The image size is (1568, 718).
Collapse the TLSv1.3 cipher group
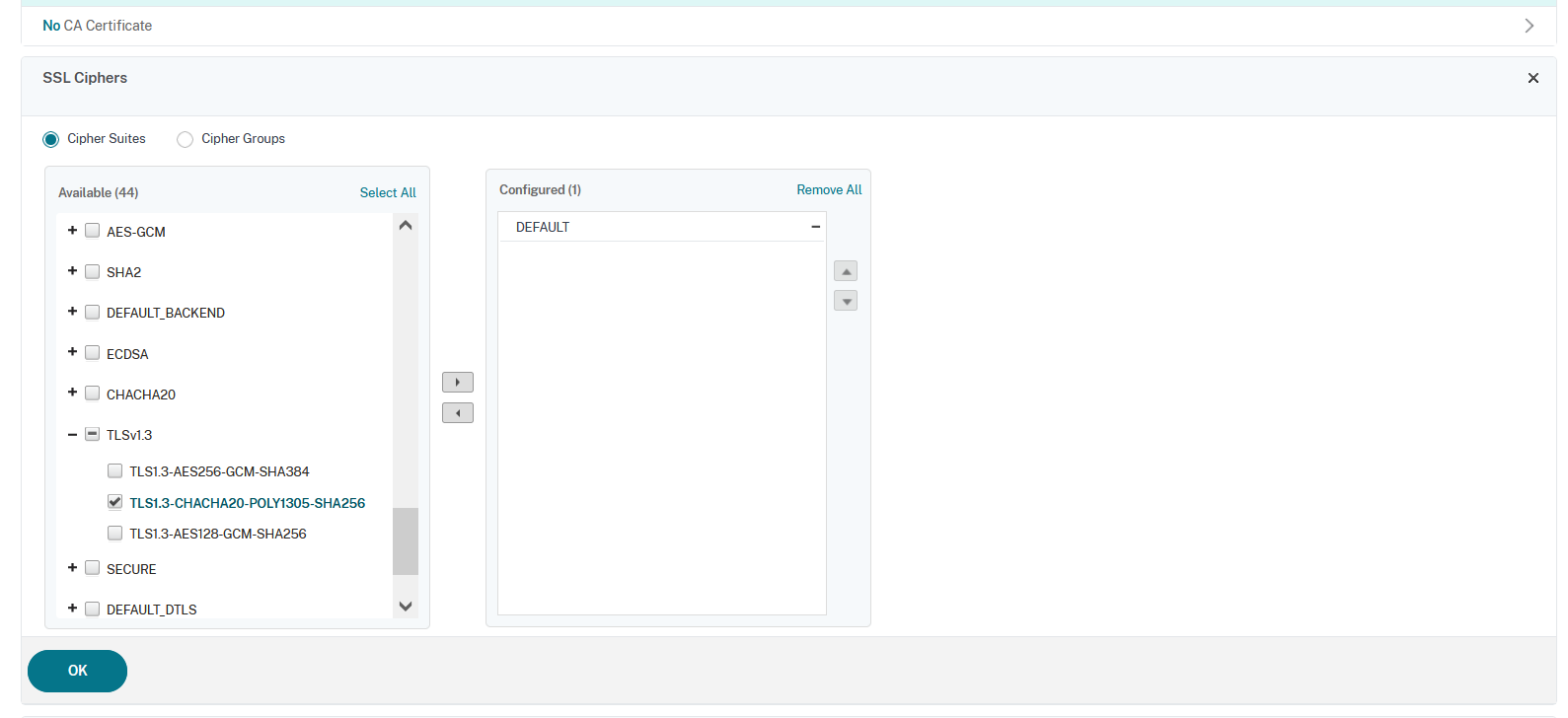[72, 434]
